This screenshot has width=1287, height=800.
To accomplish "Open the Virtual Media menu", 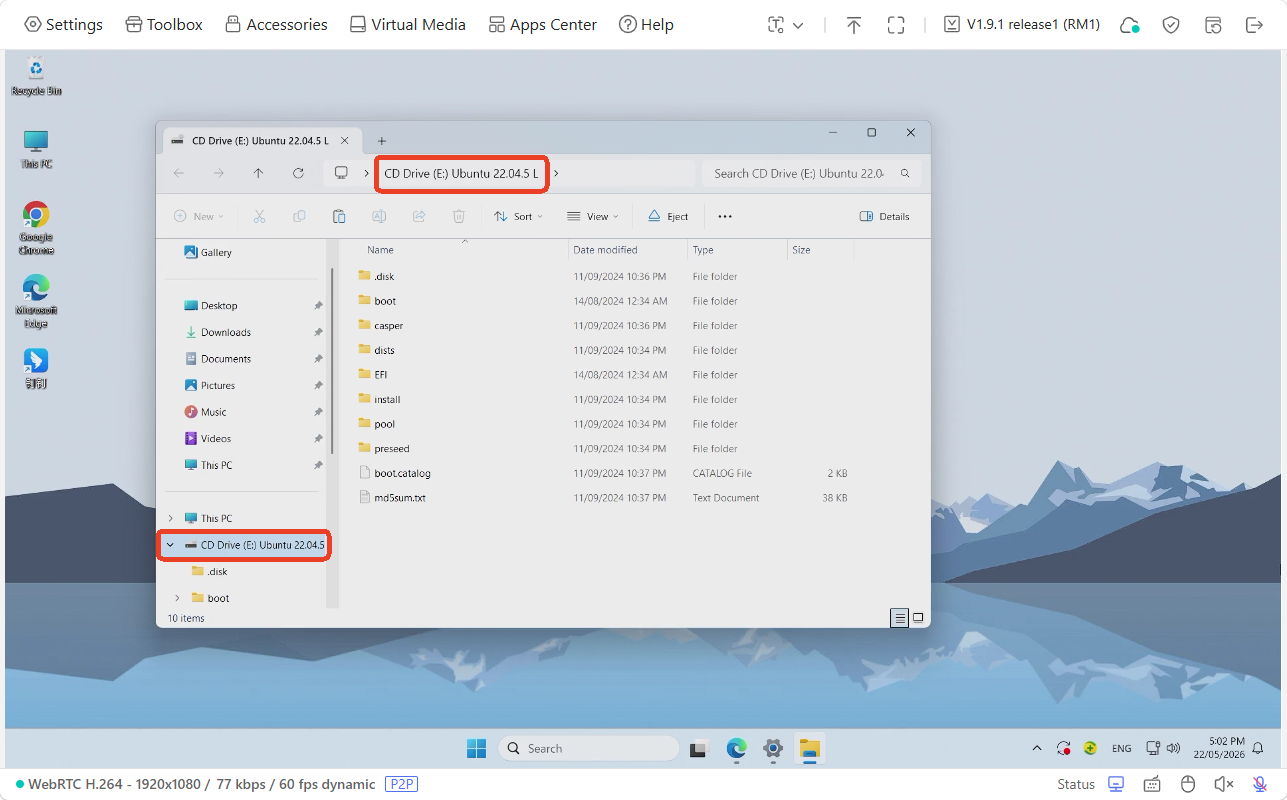I will coord(407,25).
